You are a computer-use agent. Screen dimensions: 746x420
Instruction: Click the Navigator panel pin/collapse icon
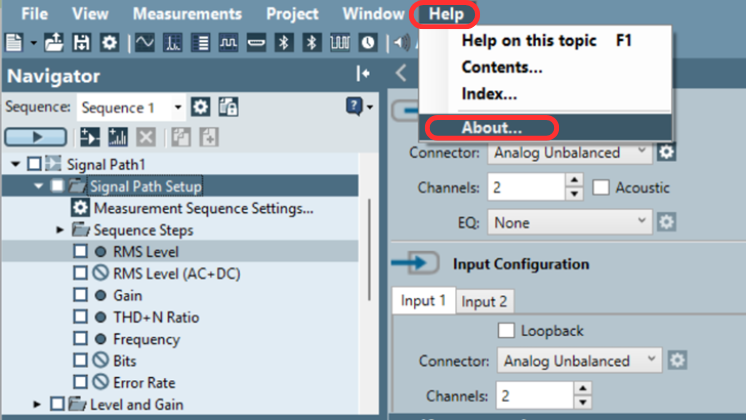362,75
